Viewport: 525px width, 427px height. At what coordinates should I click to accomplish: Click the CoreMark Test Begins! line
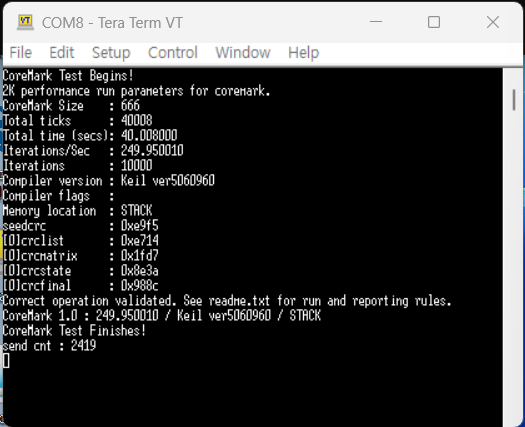pyautogui.click(x=68, y=75)
